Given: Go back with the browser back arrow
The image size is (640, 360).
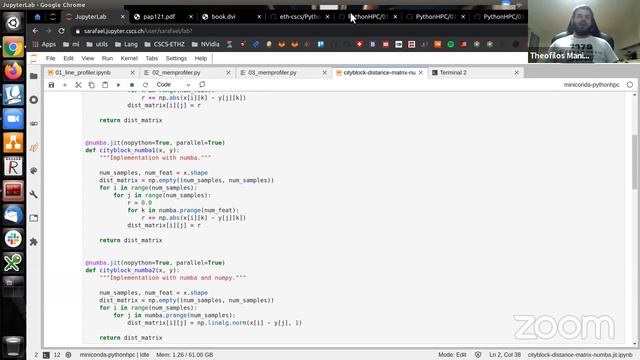Looking at the screenshot, I should pyautogui.click(x=35, y=31).
